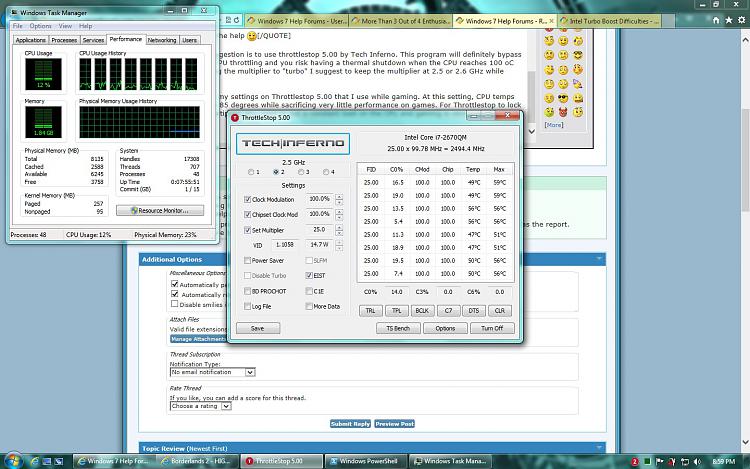Toggle the EIST checkbox
Screen dimensions: 750x469
click(309, 275)
